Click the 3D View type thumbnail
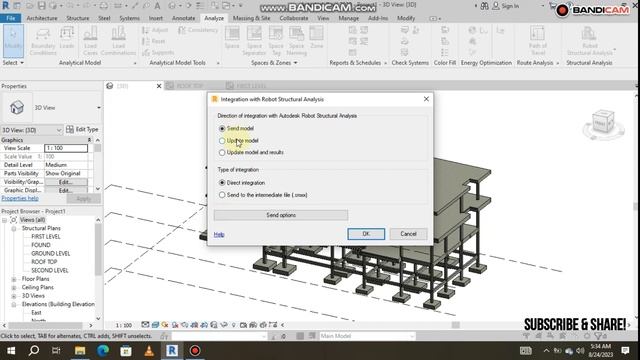The height and width of the screenshot is (360, 640). pyautogui.click(x=17, y=108)
